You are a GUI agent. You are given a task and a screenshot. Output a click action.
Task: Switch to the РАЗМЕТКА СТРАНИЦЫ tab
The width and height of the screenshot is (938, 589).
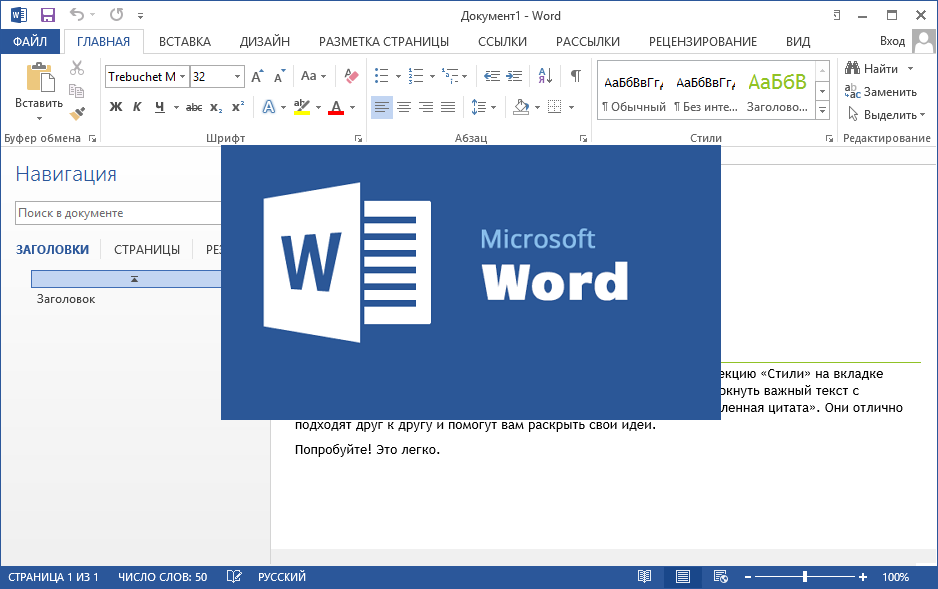tap(383, 41)
